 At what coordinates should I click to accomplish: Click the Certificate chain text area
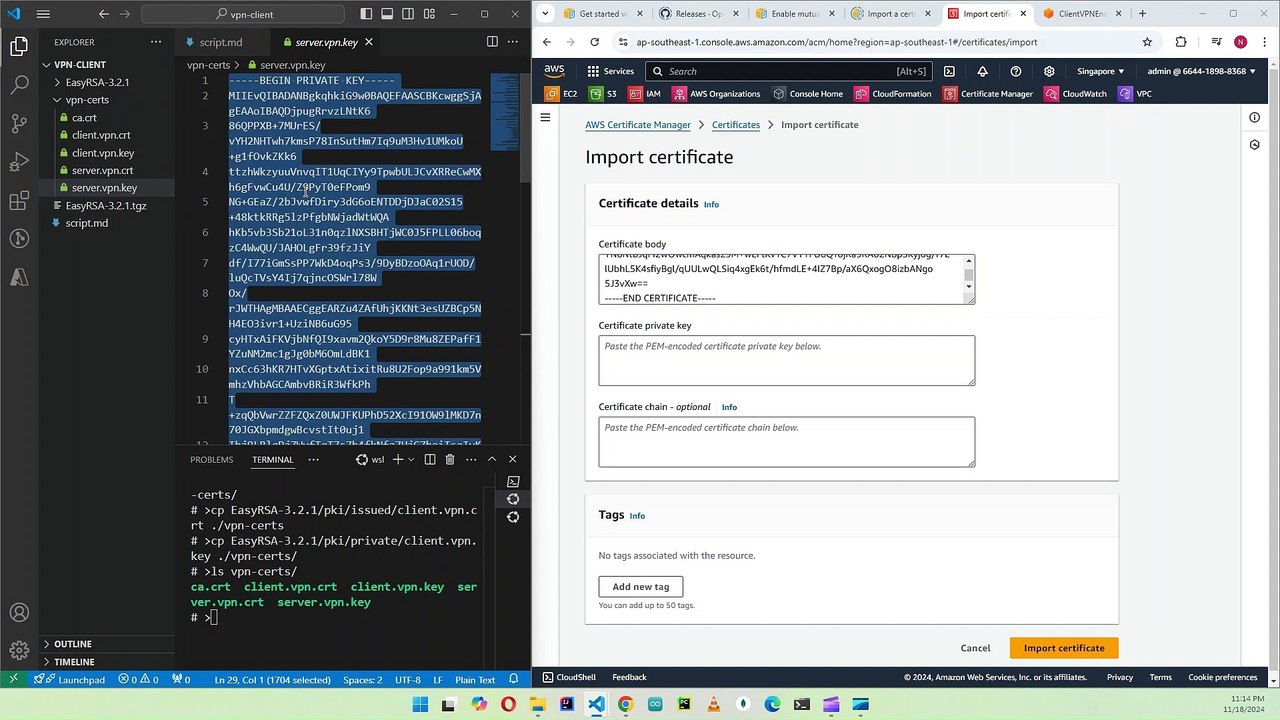(x=787, y=442)
